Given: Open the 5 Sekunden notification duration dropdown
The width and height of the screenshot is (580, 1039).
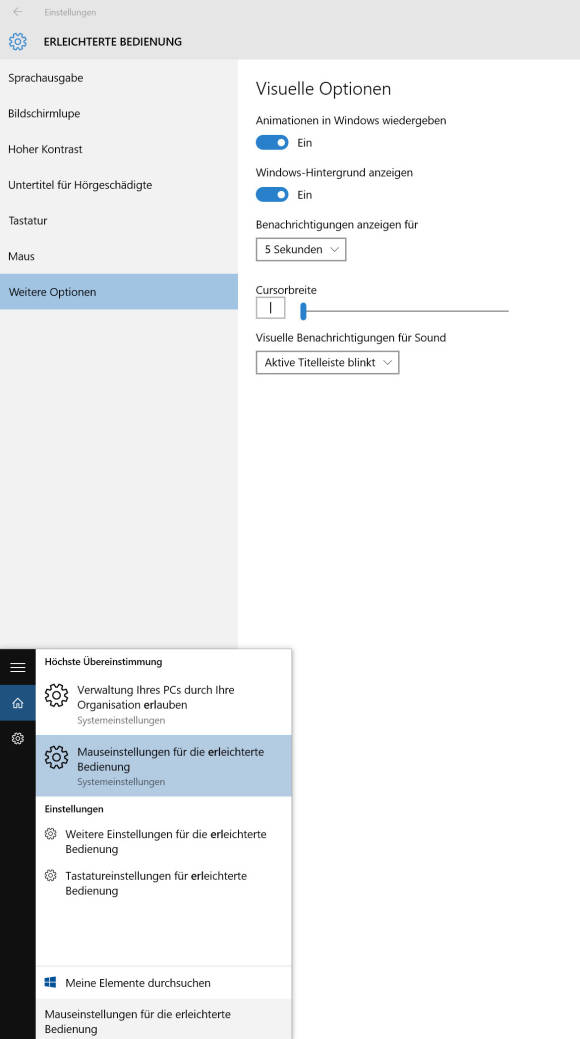Looking at the screenshot, I should point(301,250).
